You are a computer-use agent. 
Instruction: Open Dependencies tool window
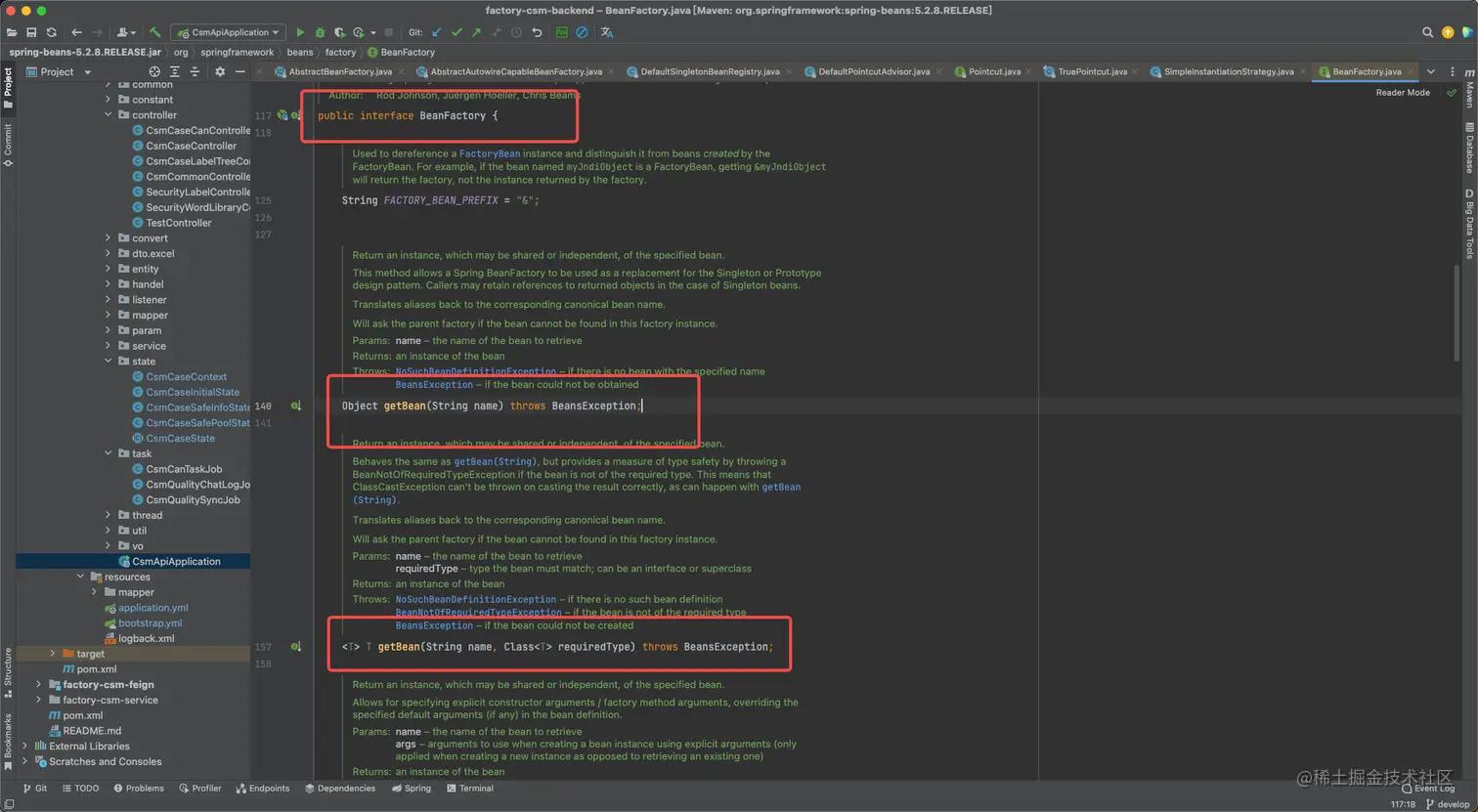coord(340,788)
